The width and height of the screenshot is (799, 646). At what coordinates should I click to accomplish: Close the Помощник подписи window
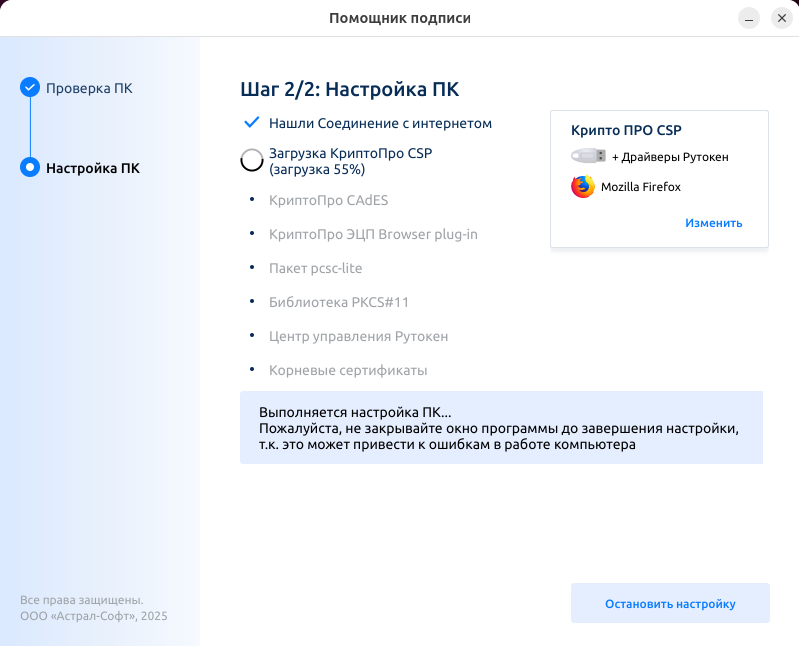pos(782,18)
